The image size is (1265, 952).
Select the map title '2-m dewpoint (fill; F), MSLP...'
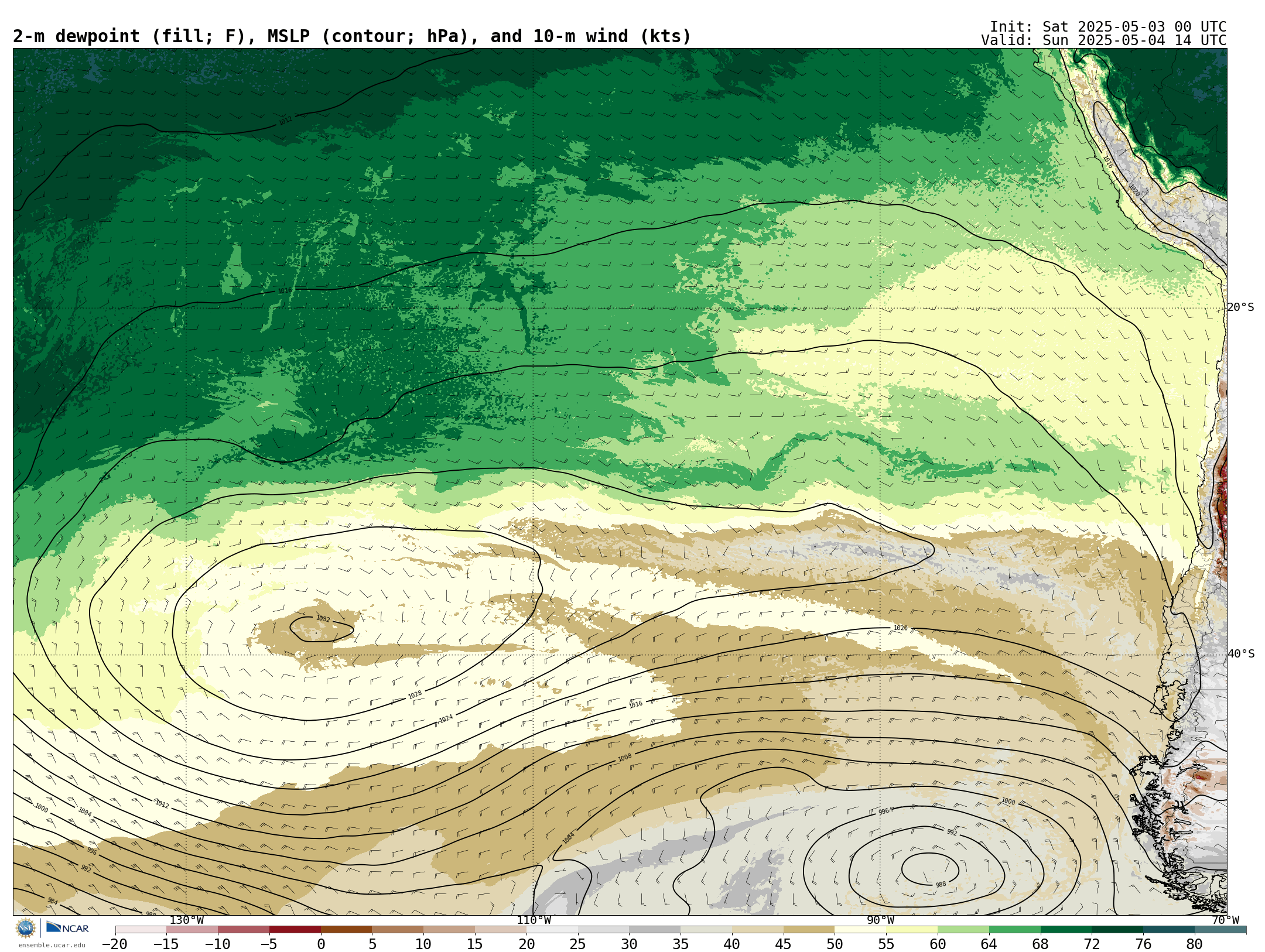pos(352,37)
